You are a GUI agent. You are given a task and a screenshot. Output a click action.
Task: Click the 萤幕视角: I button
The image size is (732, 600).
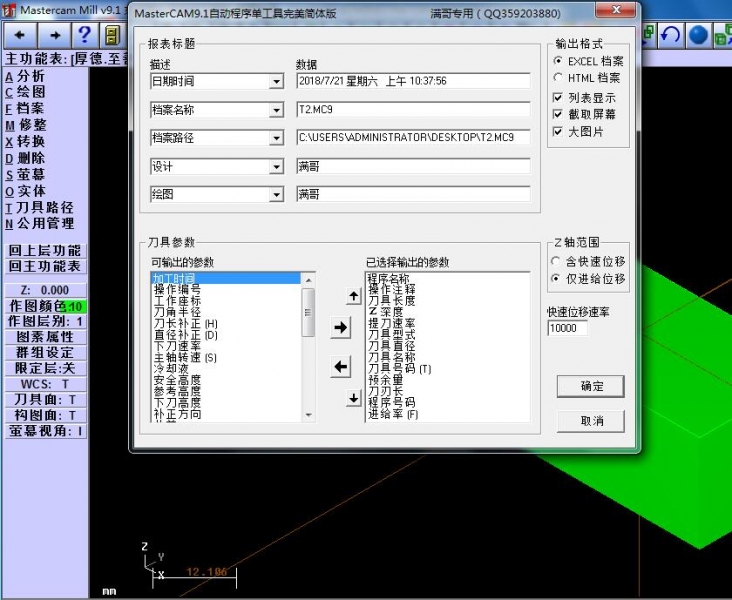[x=45, y=431]
